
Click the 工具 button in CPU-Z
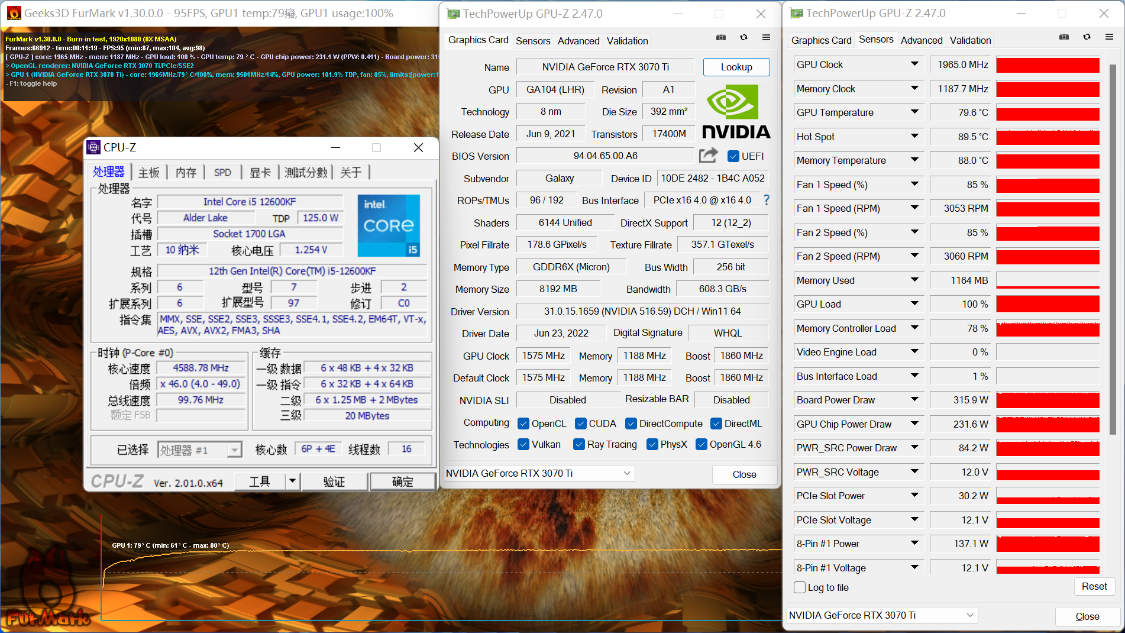point(259,482)
